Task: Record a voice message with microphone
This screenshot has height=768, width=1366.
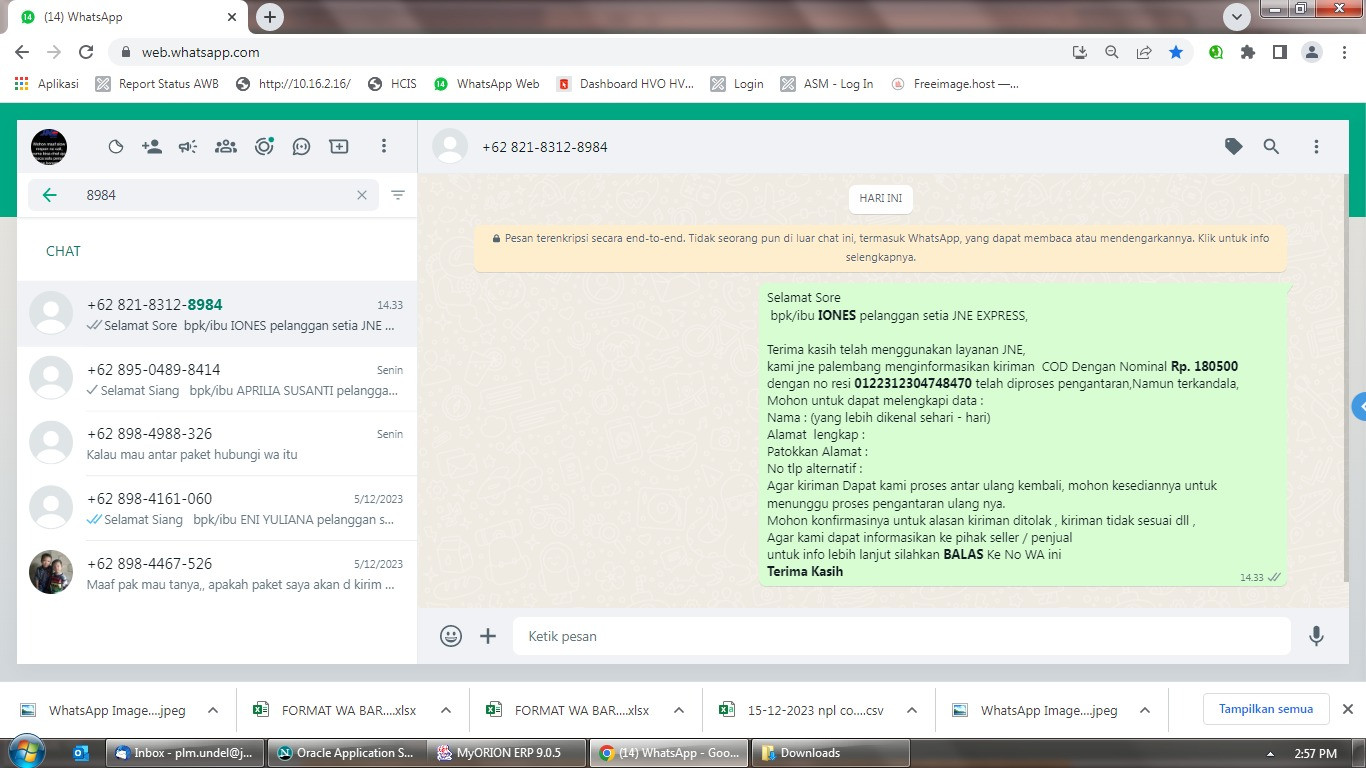Action: tap(1316, 636)
